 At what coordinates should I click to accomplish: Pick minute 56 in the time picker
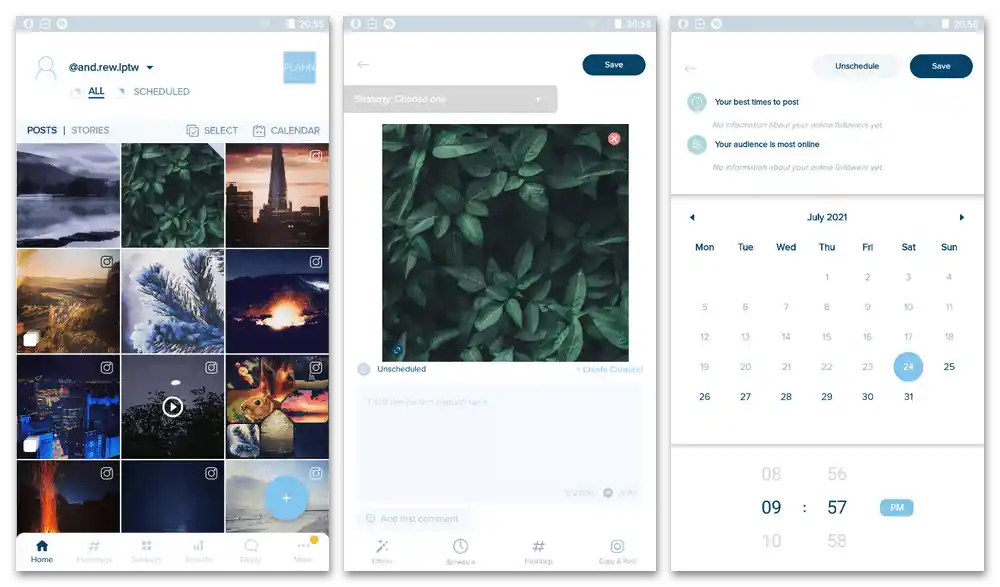tap(837, 474)
